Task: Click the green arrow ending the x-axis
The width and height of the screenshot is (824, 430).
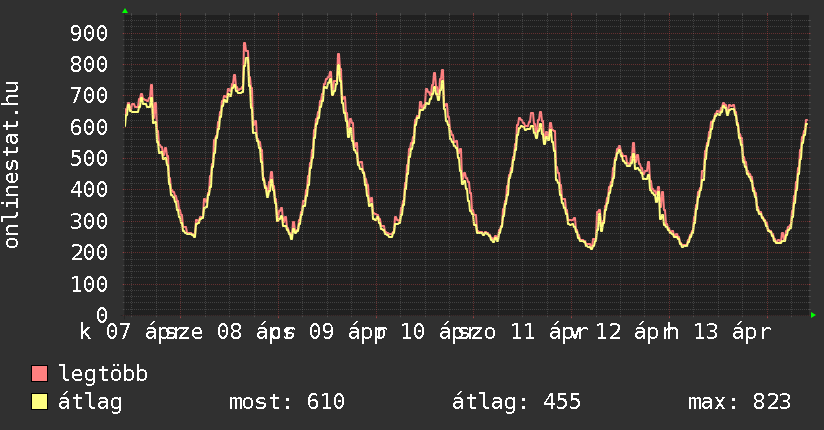Action: [813, 315]
